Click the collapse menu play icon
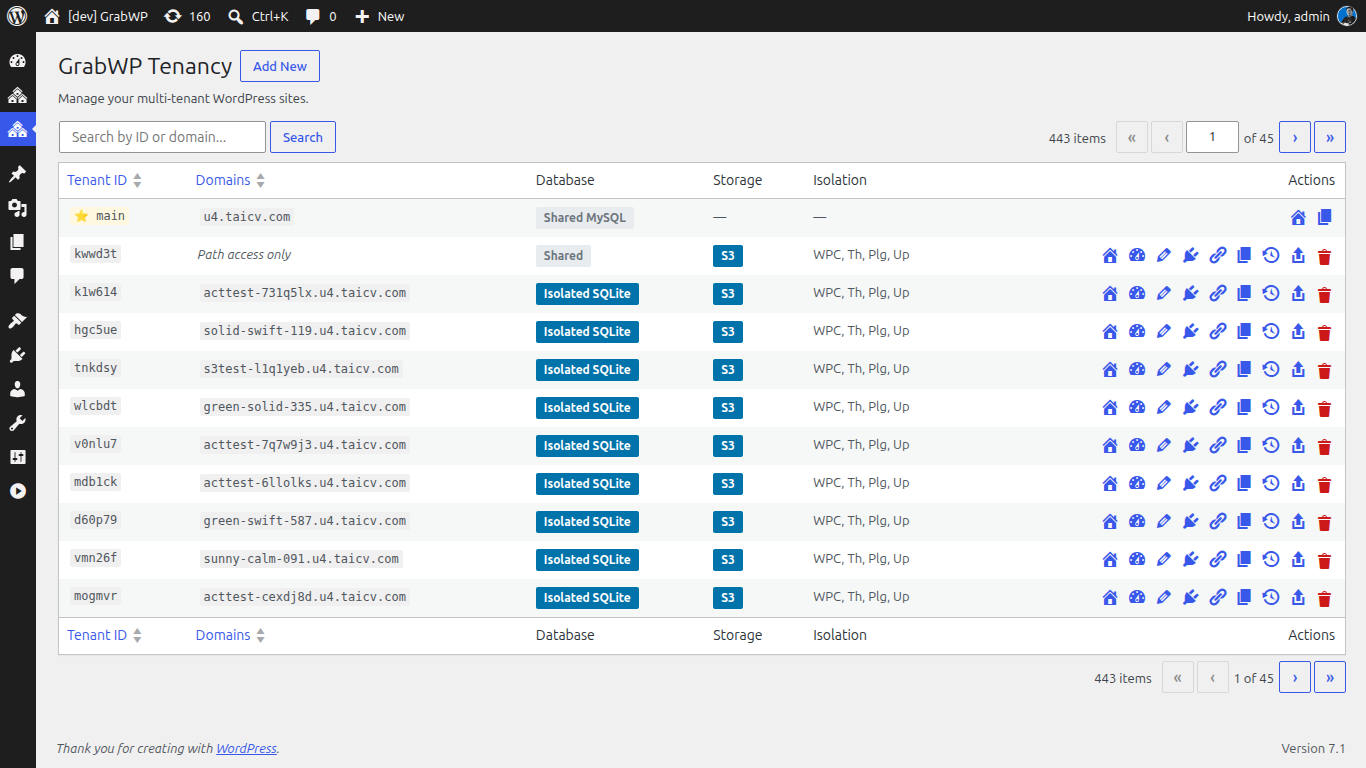1366x768 pixels. pyautogui.click(x=17, y=491)
